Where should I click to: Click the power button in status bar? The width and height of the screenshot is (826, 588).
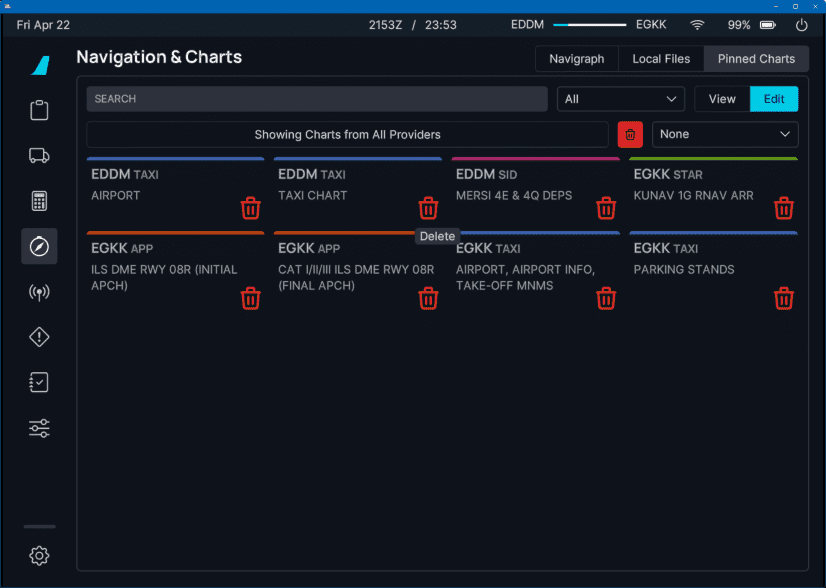(x=801, y=25)
